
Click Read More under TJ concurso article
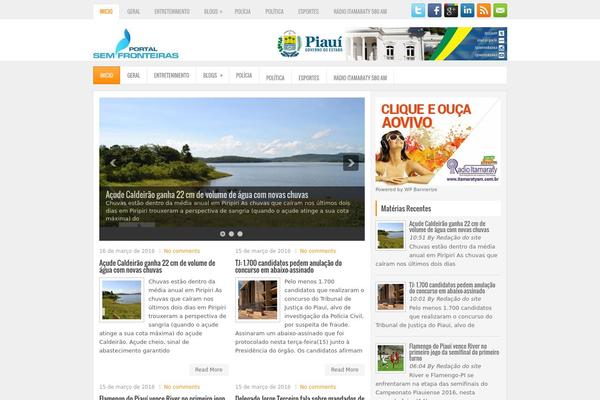[x=344, y=370]
